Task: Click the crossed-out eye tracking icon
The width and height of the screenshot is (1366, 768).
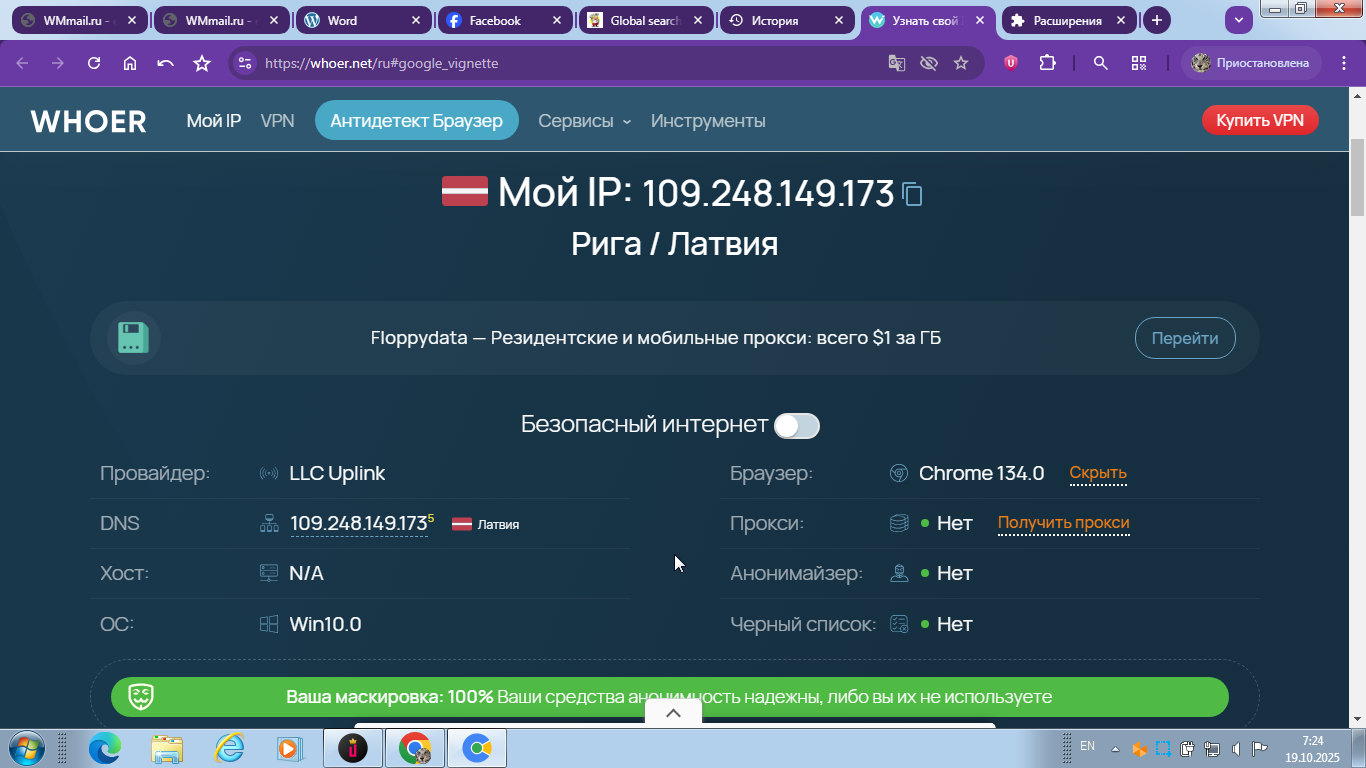Action: point(929,63)
